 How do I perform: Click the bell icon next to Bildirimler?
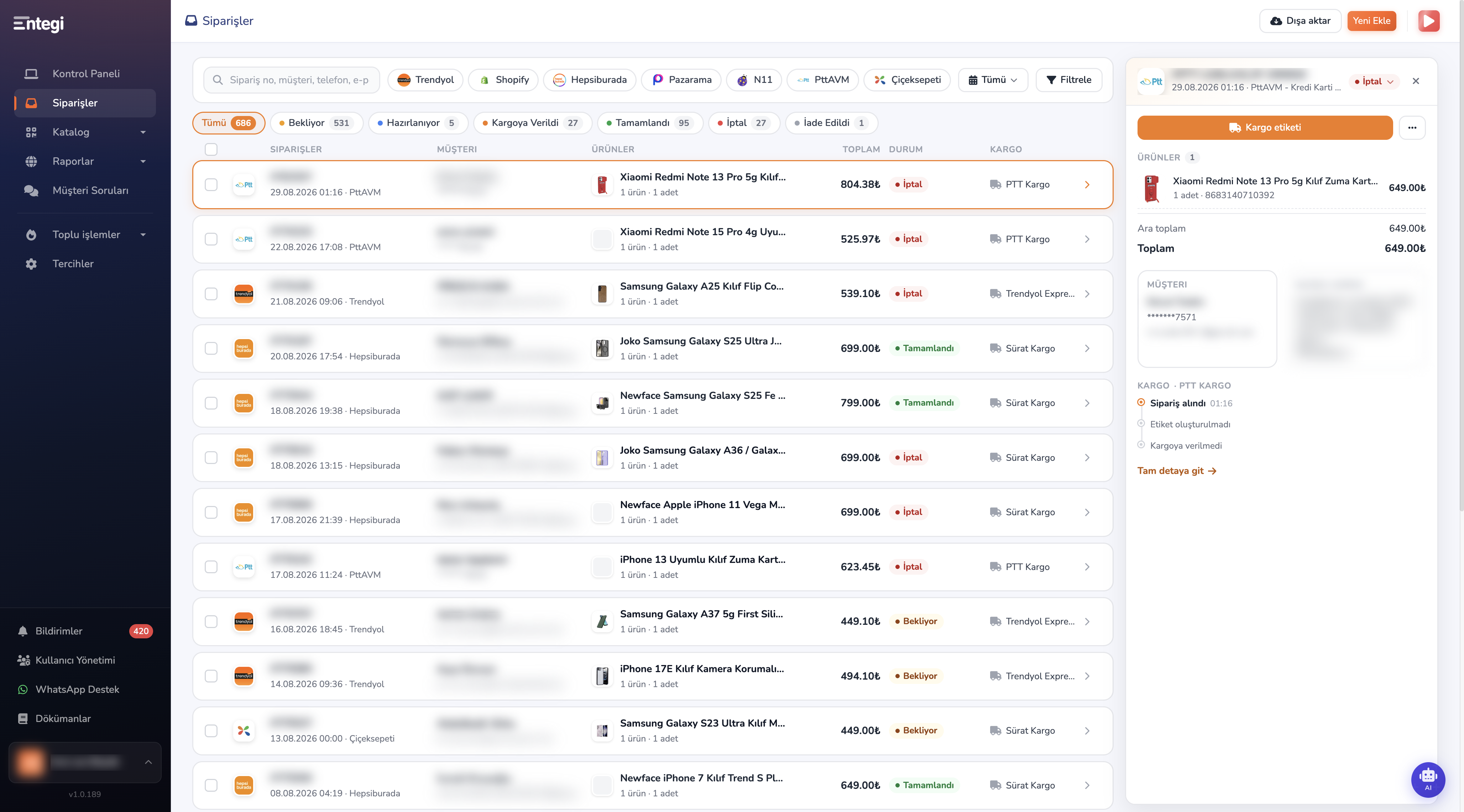[23, 631]
